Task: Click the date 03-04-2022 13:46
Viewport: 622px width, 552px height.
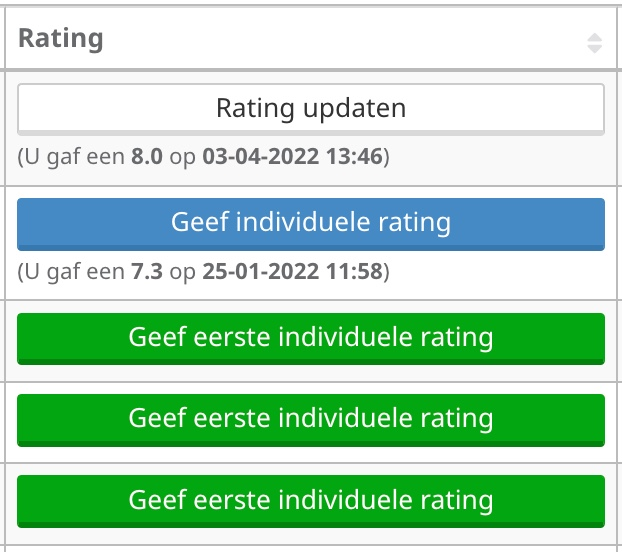Action: (x=293, y=157)
